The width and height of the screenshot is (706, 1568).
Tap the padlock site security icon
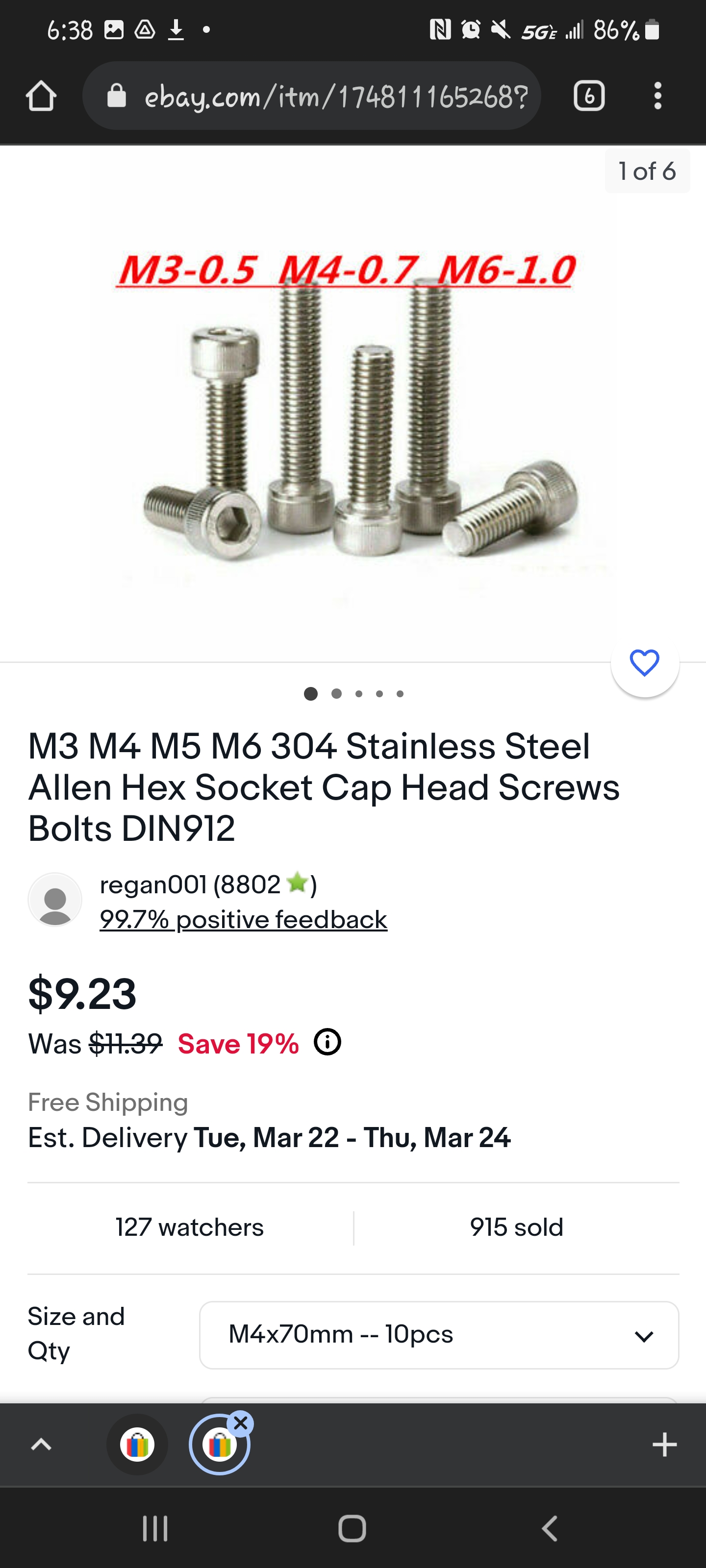[116, 96]
